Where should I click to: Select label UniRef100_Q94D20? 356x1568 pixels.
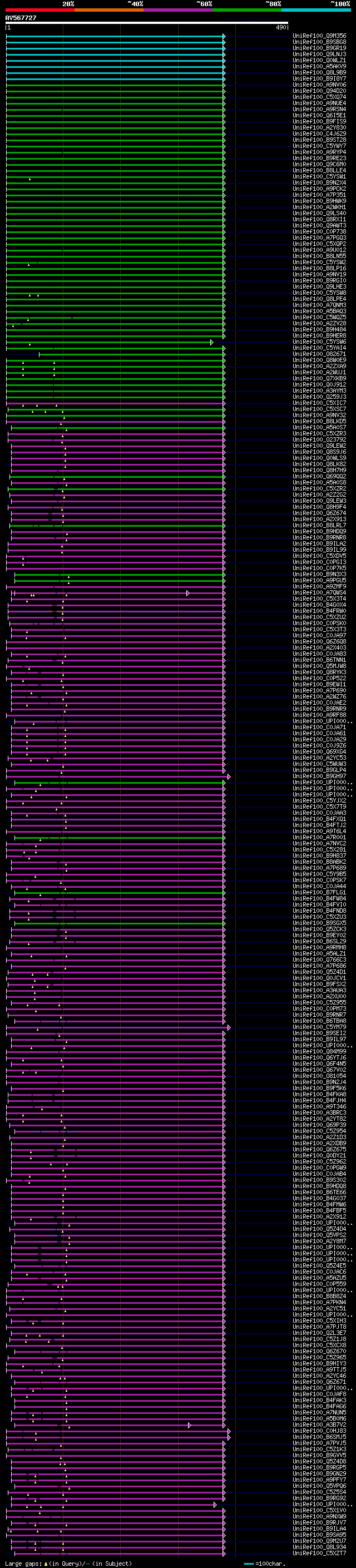(319, 91)
